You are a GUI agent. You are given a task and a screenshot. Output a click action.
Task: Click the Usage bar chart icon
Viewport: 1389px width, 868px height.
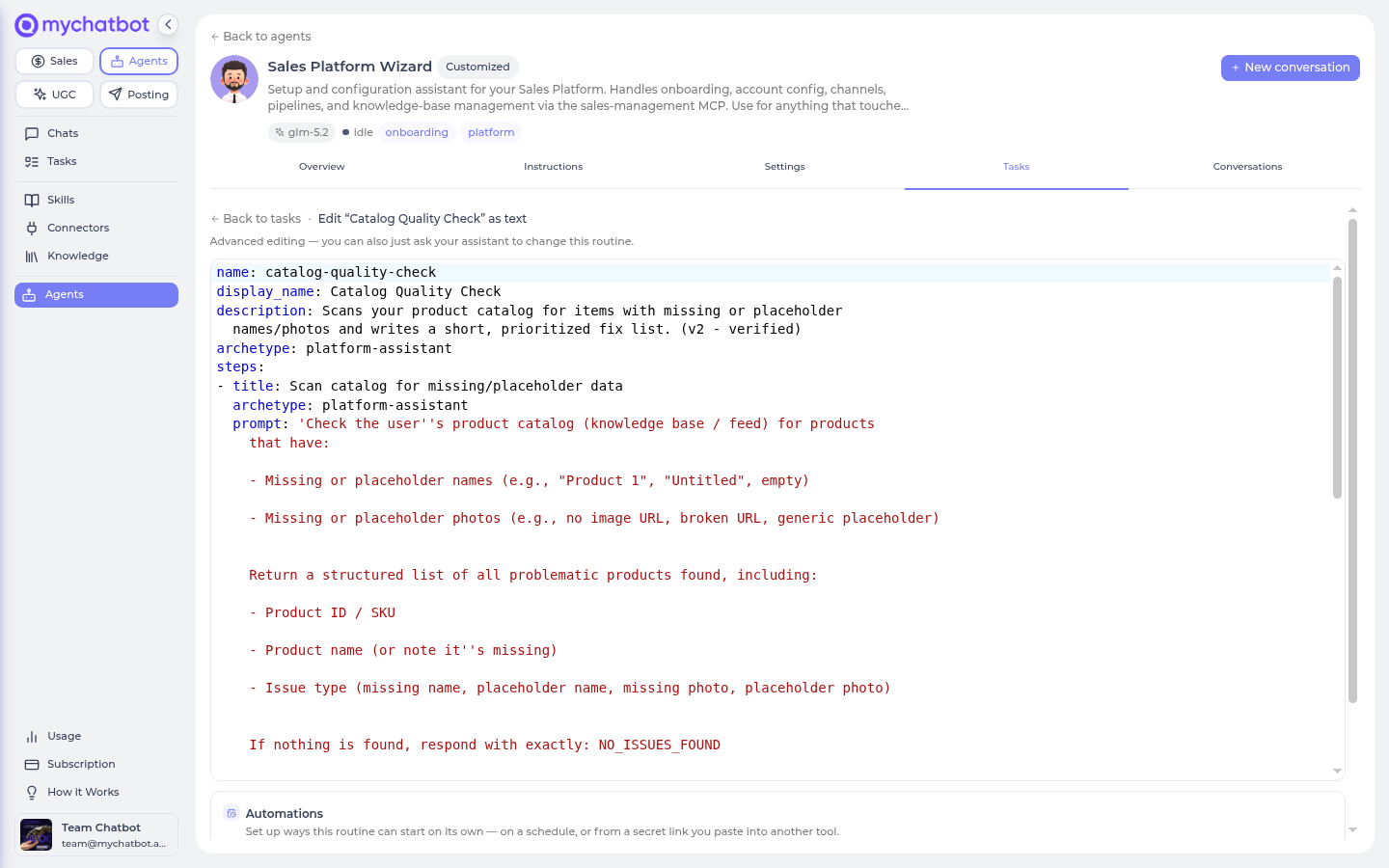(32, 737)
